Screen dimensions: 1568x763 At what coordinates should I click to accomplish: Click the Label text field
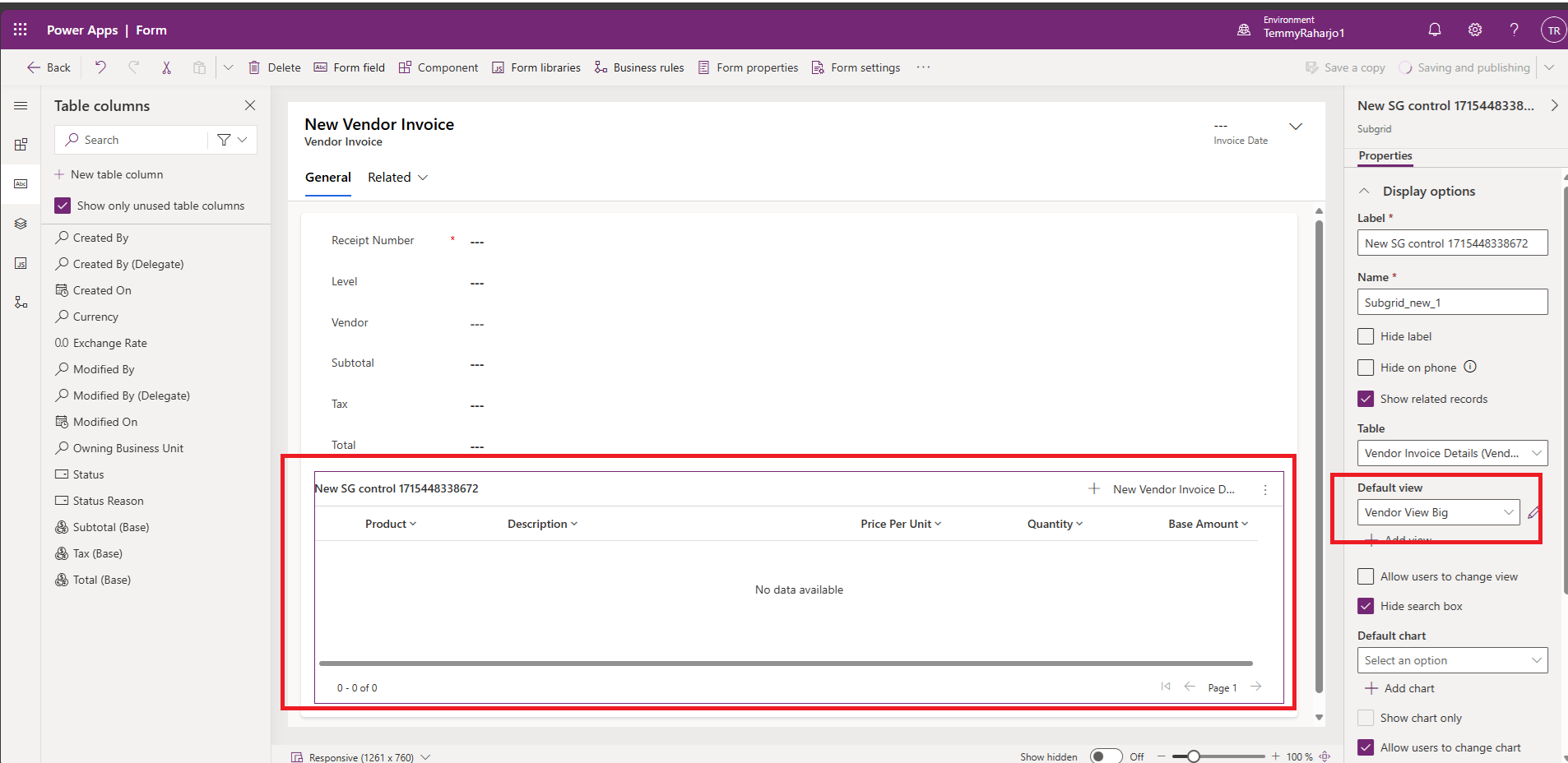1452,243
